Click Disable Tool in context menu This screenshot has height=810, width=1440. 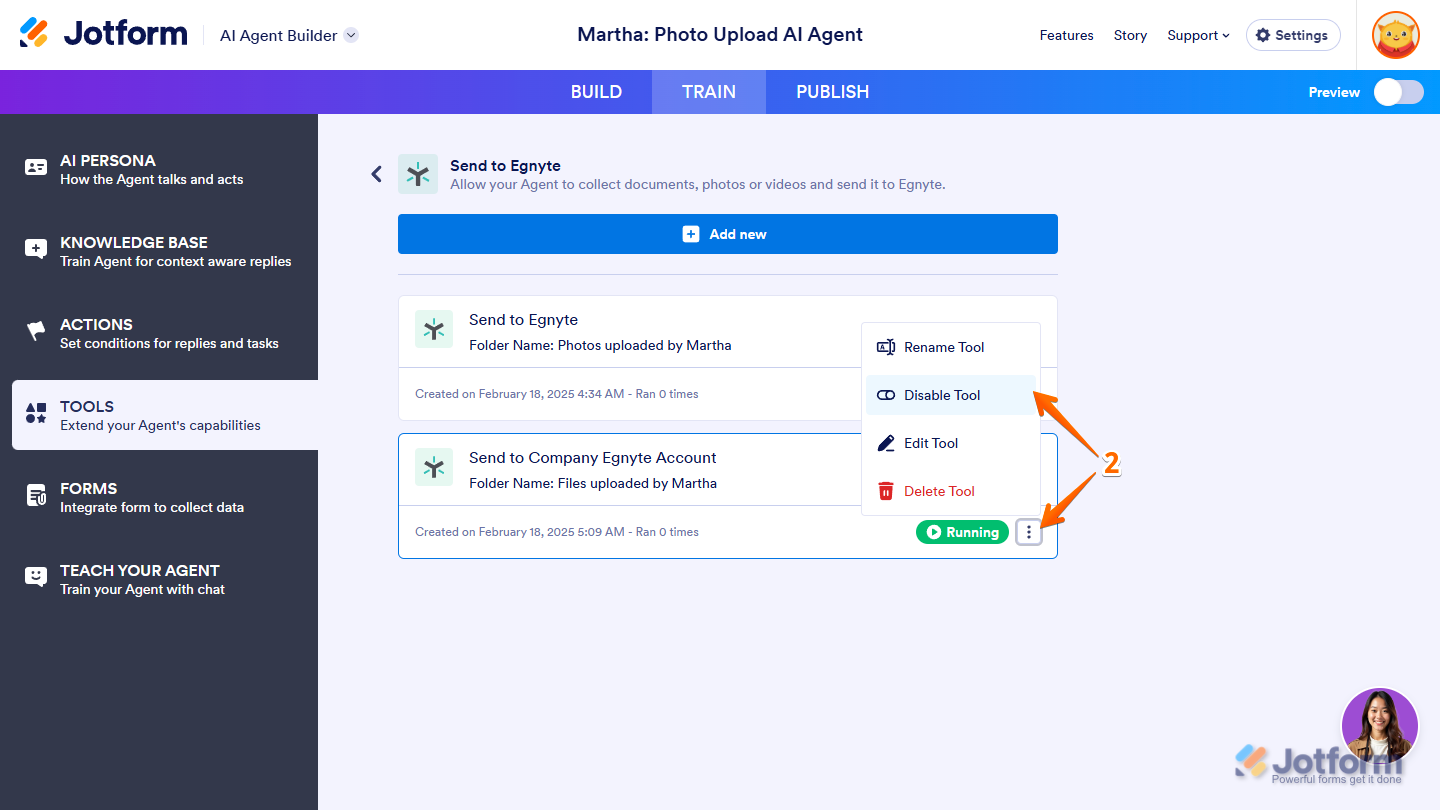coord(941,395)
